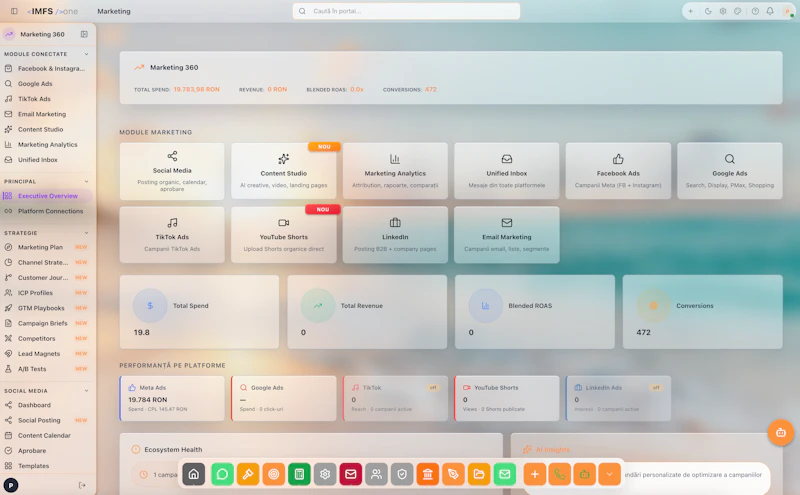This screenshot has height=495, width=800.
Task: Open the pen nib dock icon
Action: coord(453,474)
